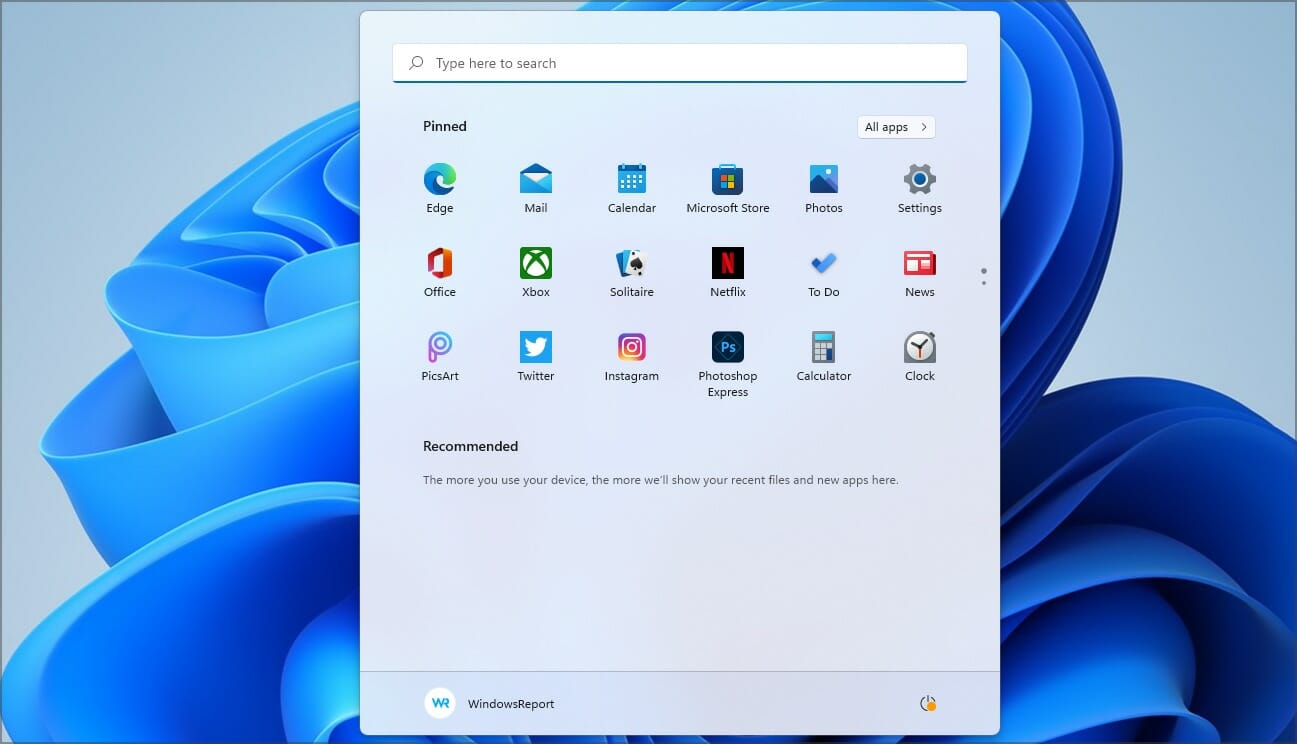Launch the Clock app

click(x=920, y=357)
